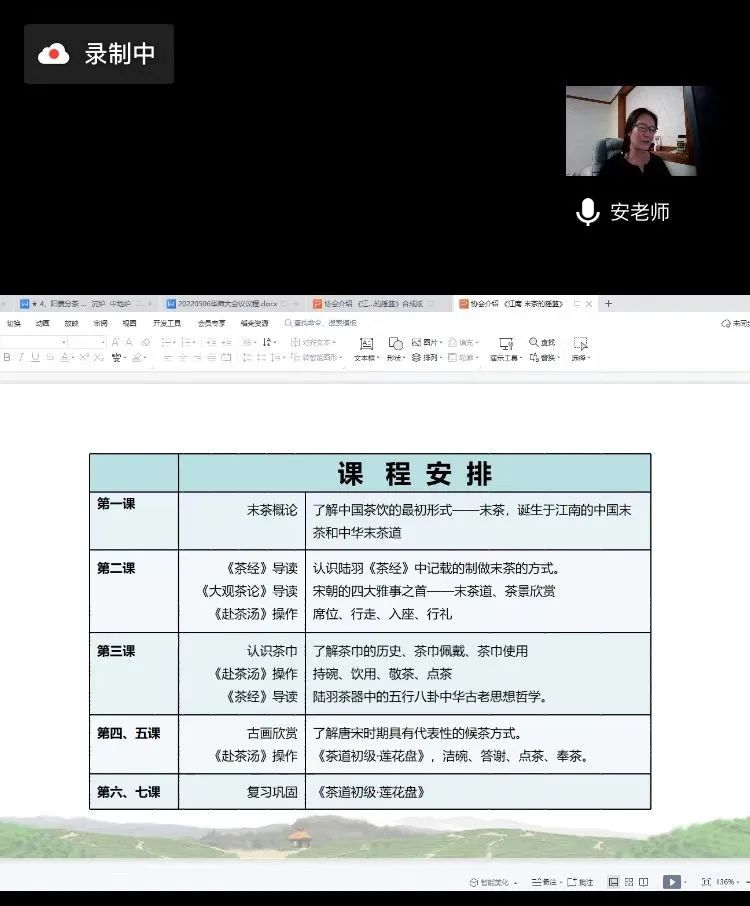Image resolution: width=750 pixels, height=906 pixels.
Task: Toggle the notes (备注) pane
Action: point(546,882)
